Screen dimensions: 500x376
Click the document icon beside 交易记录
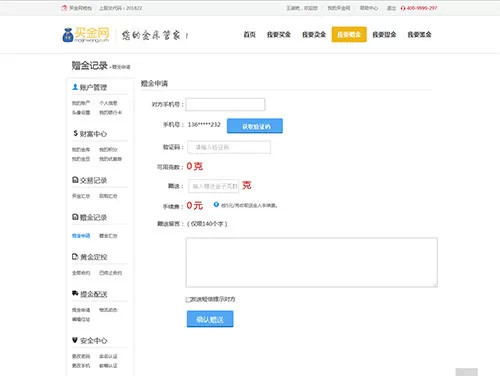75,180
